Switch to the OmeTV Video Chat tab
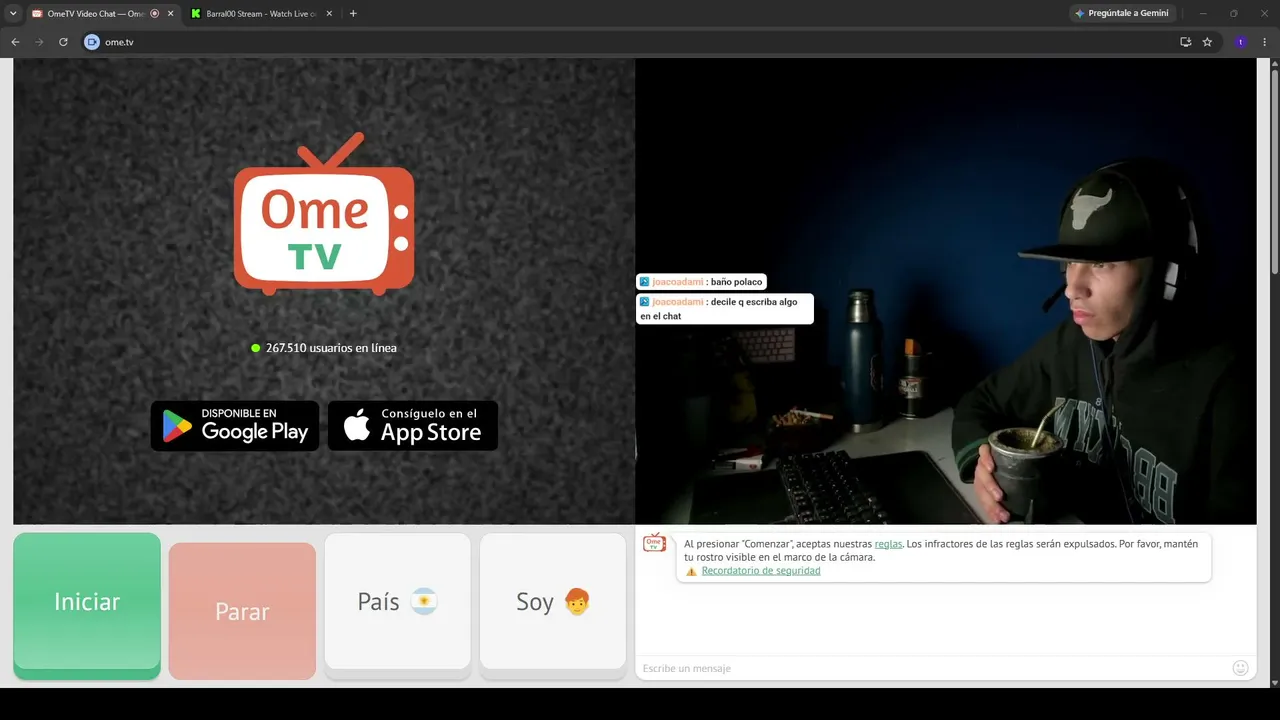Screen dimensions: 1280x720 pyautogui.click(x=102, y=14)
